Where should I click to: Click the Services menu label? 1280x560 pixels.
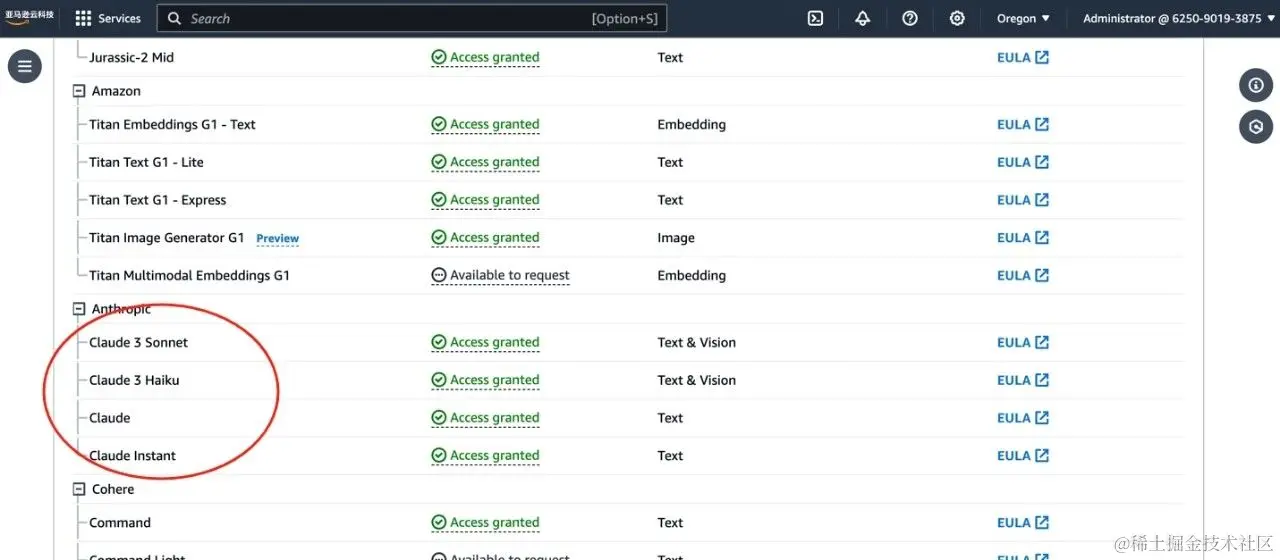(120, 18)
